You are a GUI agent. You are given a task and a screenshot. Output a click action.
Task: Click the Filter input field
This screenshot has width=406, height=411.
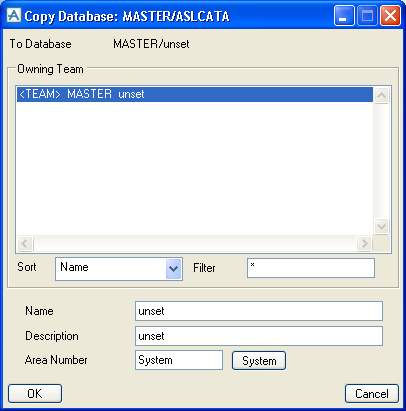[311, 268]
